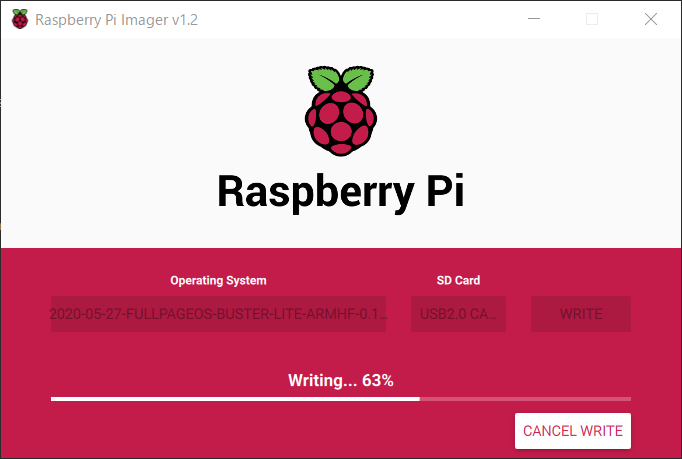Click the green leaves on the large raspberry logo
Screen dimensions: 682x459
[341, 78]
